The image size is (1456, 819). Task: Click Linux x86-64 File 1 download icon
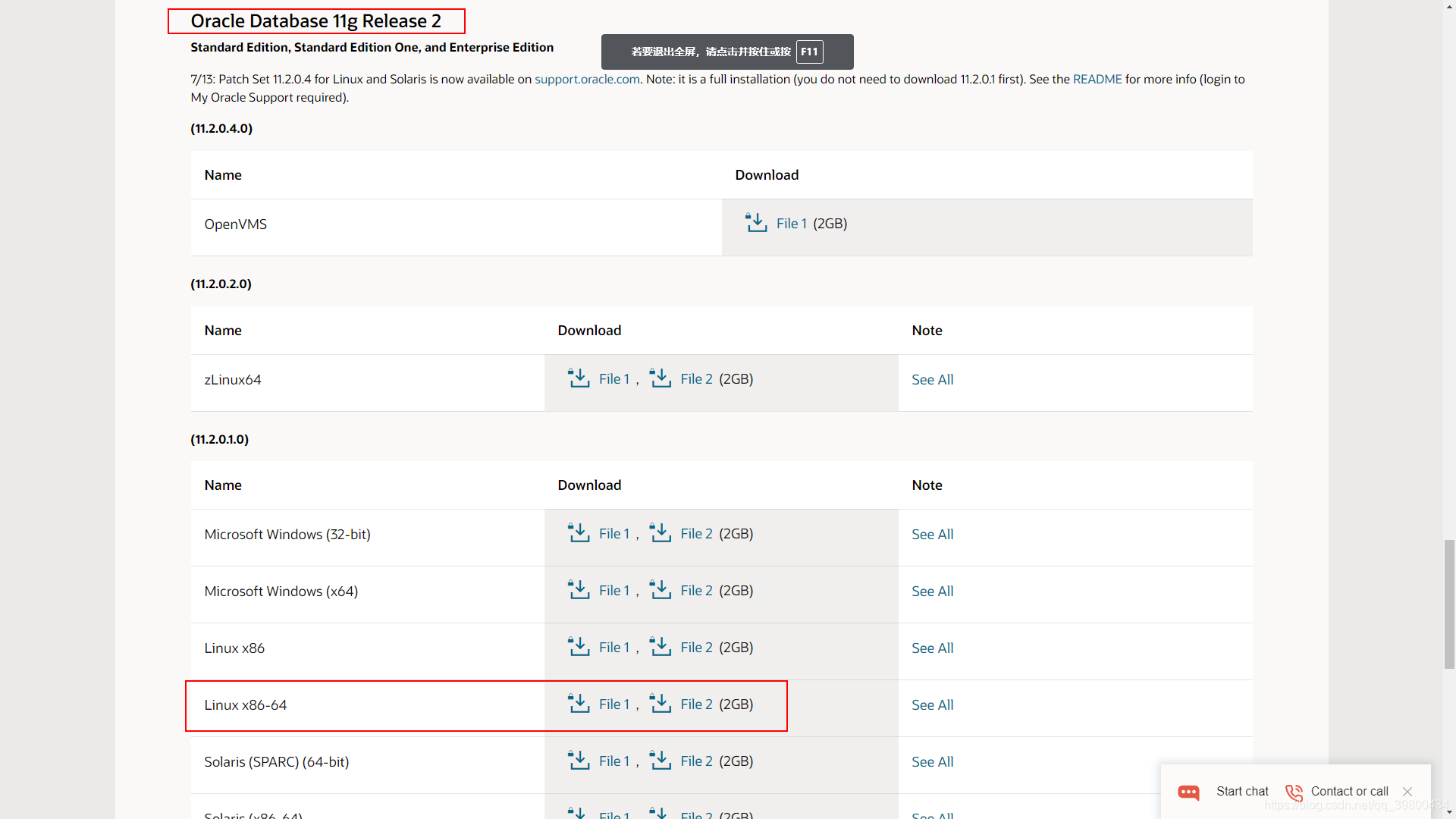(579, 703)
